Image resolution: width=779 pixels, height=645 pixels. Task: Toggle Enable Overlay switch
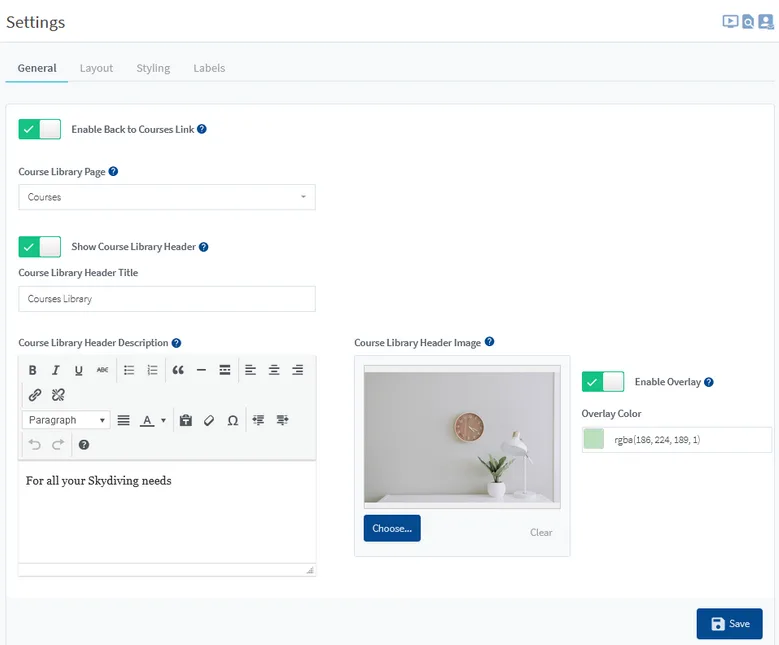tap(603, 382)
